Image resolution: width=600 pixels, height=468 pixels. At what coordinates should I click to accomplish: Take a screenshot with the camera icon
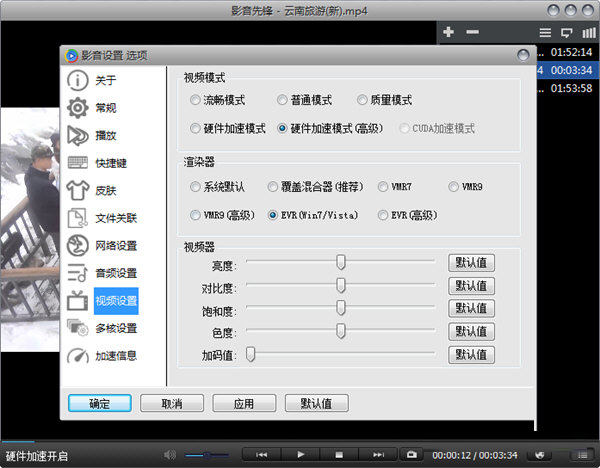411,455
